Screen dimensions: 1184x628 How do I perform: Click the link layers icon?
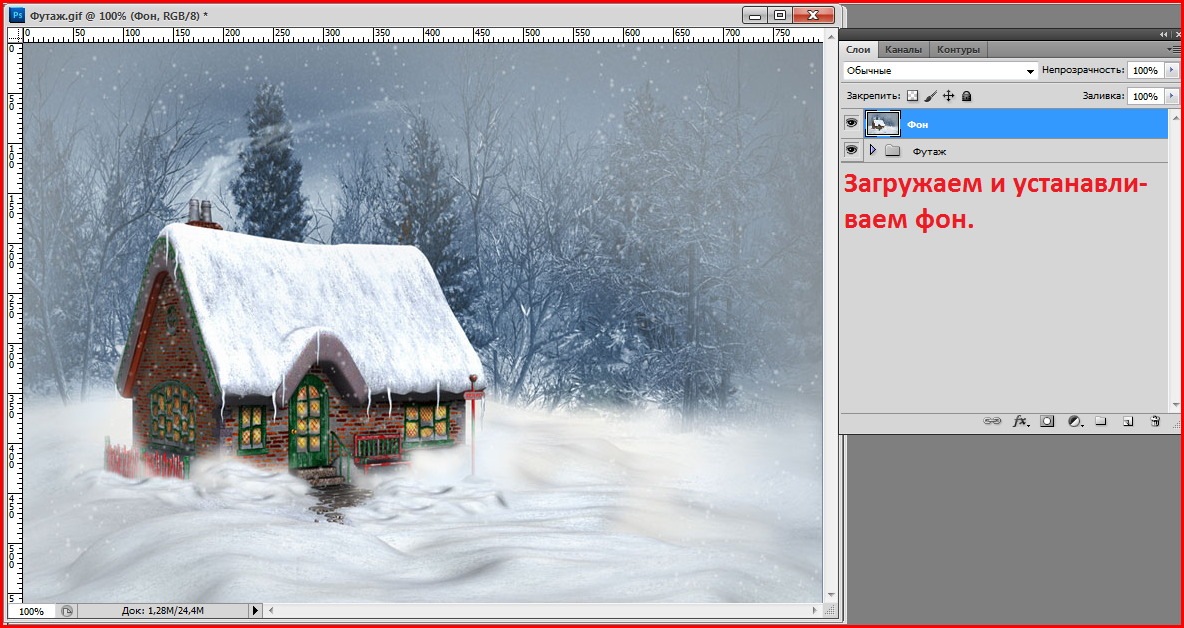(991, 422)
